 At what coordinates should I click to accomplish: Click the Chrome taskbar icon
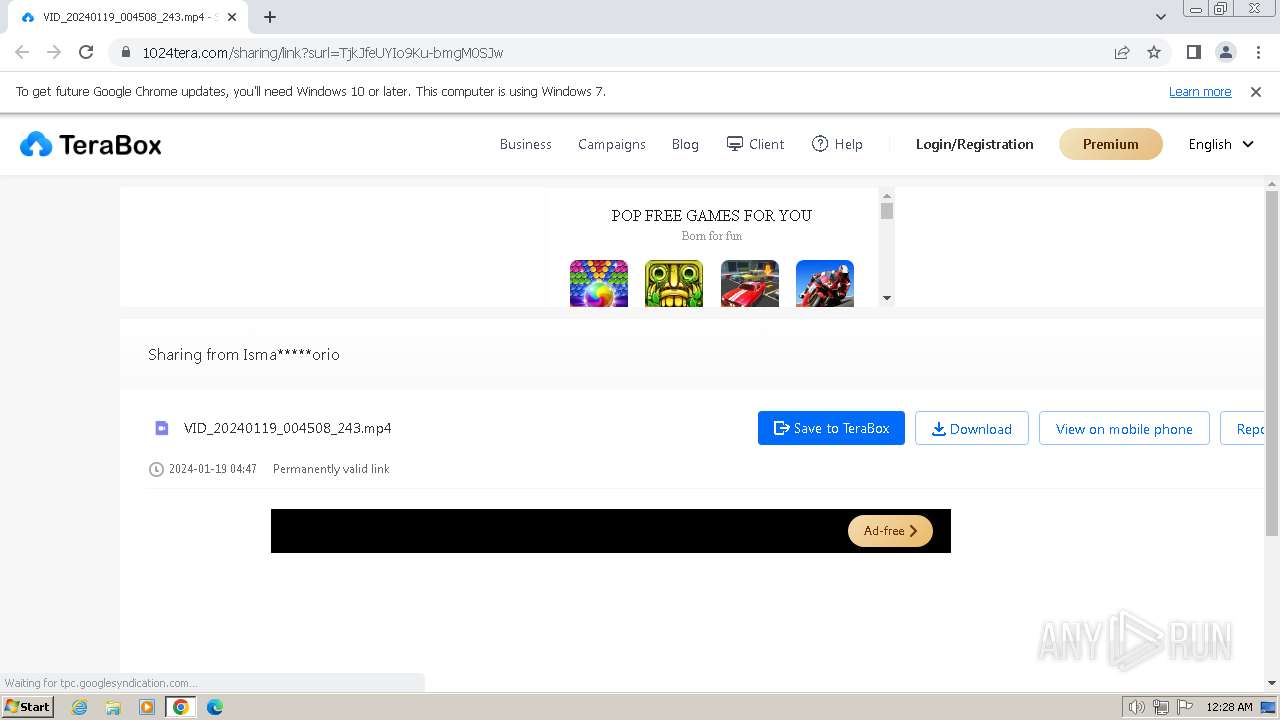180,706
